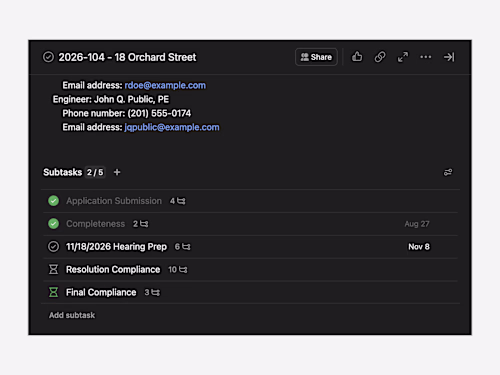Click the plus icon next to Subtasks

click(117, 172)
